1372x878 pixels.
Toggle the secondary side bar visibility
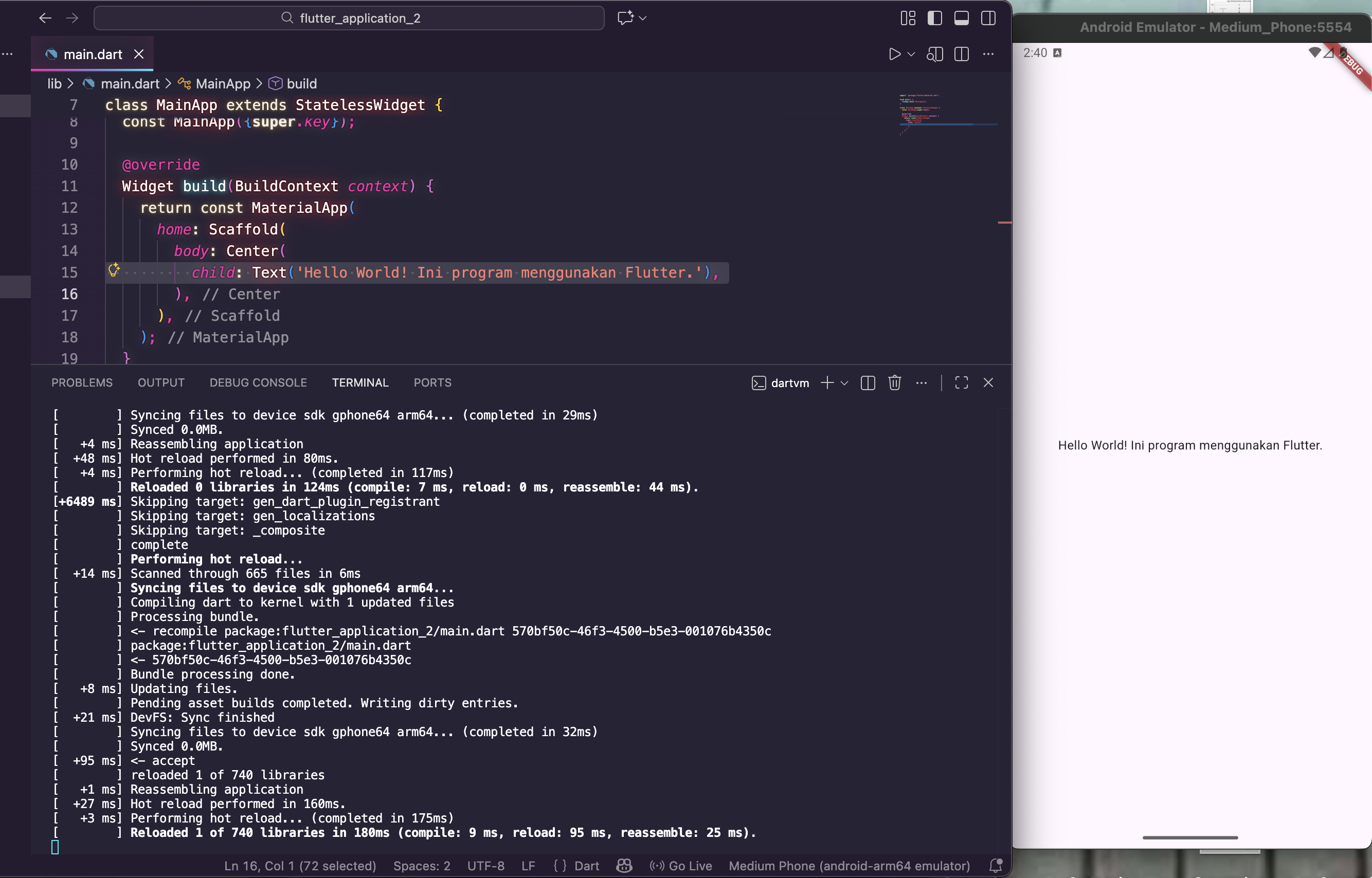click(988, 18)
